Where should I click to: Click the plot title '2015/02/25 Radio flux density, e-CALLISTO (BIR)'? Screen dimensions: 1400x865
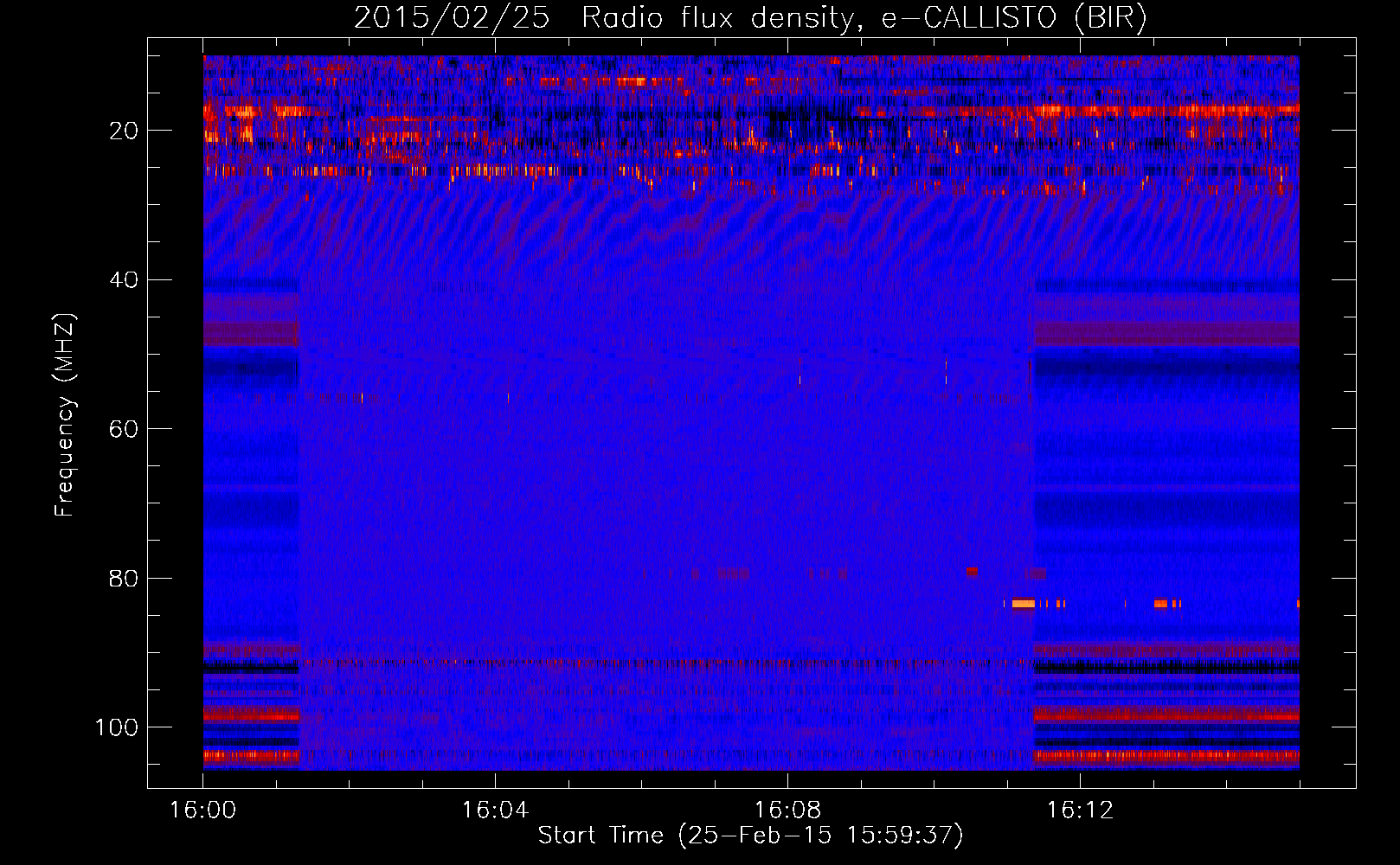point(750,18)
